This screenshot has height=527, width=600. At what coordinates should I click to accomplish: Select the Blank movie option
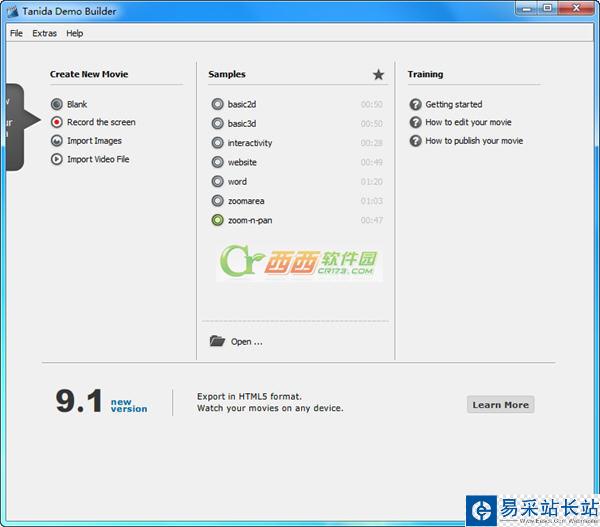(77, 104)
